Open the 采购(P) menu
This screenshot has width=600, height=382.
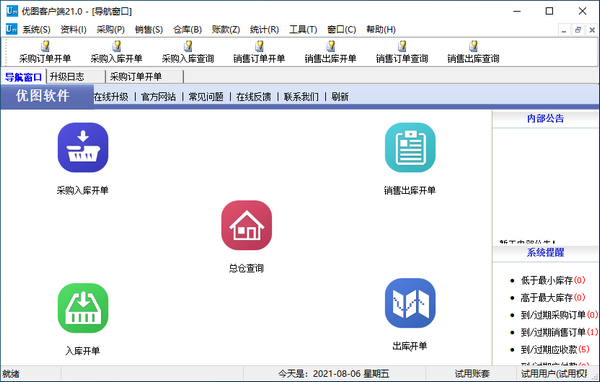[111, 29]
